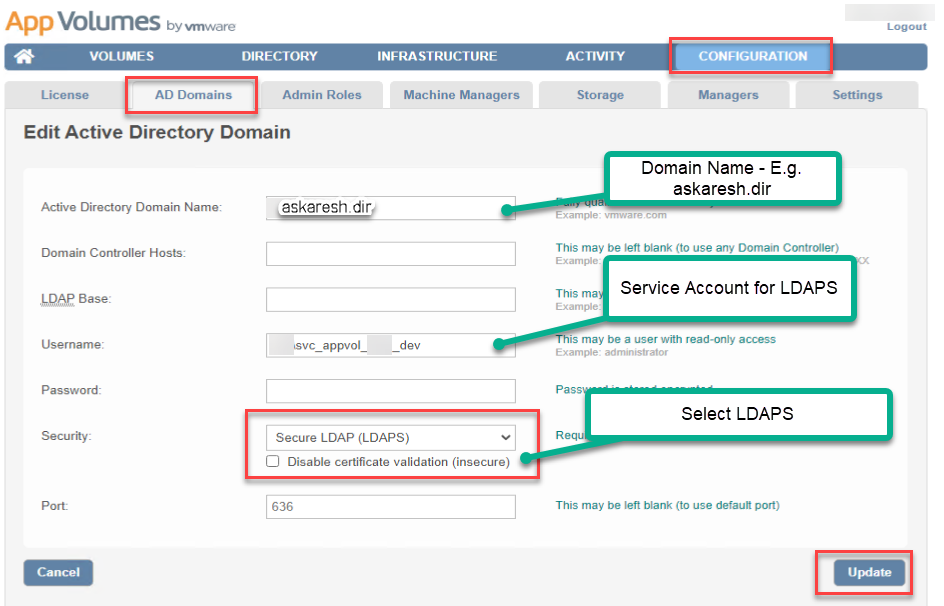Click the Cancel button
The width and height of the screenshot is (944, 606).
click(x=58, y=573)
